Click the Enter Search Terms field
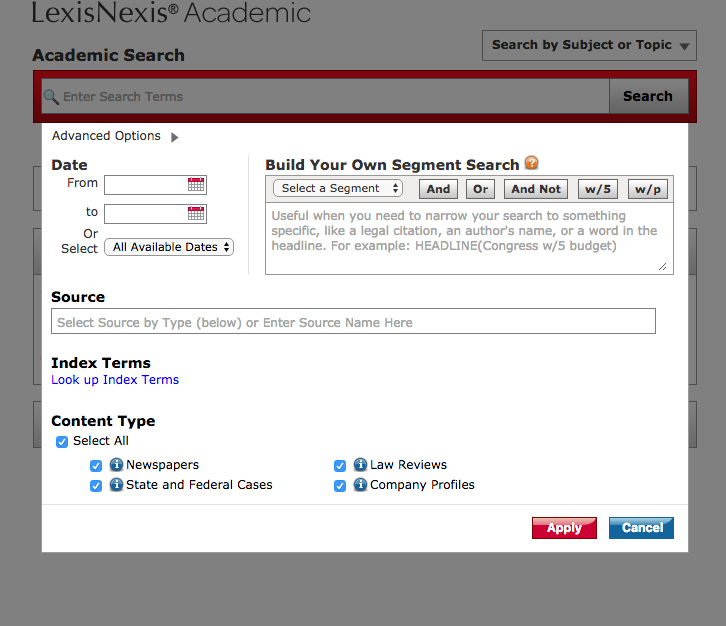This screenshot has height=626, width=726. pyautogui.click(x=325, y=96)
